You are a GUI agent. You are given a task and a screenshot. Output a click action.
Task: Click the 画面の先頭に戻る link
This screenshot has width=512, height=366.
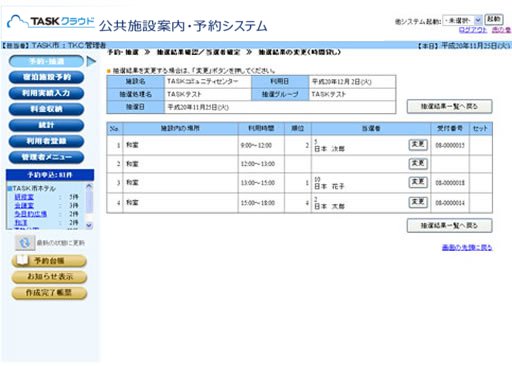click(467, 247)
